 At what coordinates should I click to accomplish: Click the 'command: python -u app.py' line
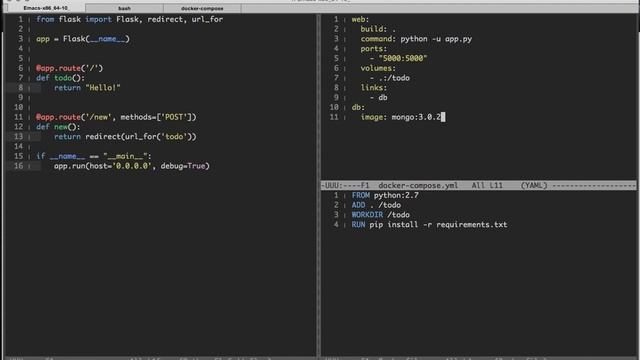[x=416, y=39]
